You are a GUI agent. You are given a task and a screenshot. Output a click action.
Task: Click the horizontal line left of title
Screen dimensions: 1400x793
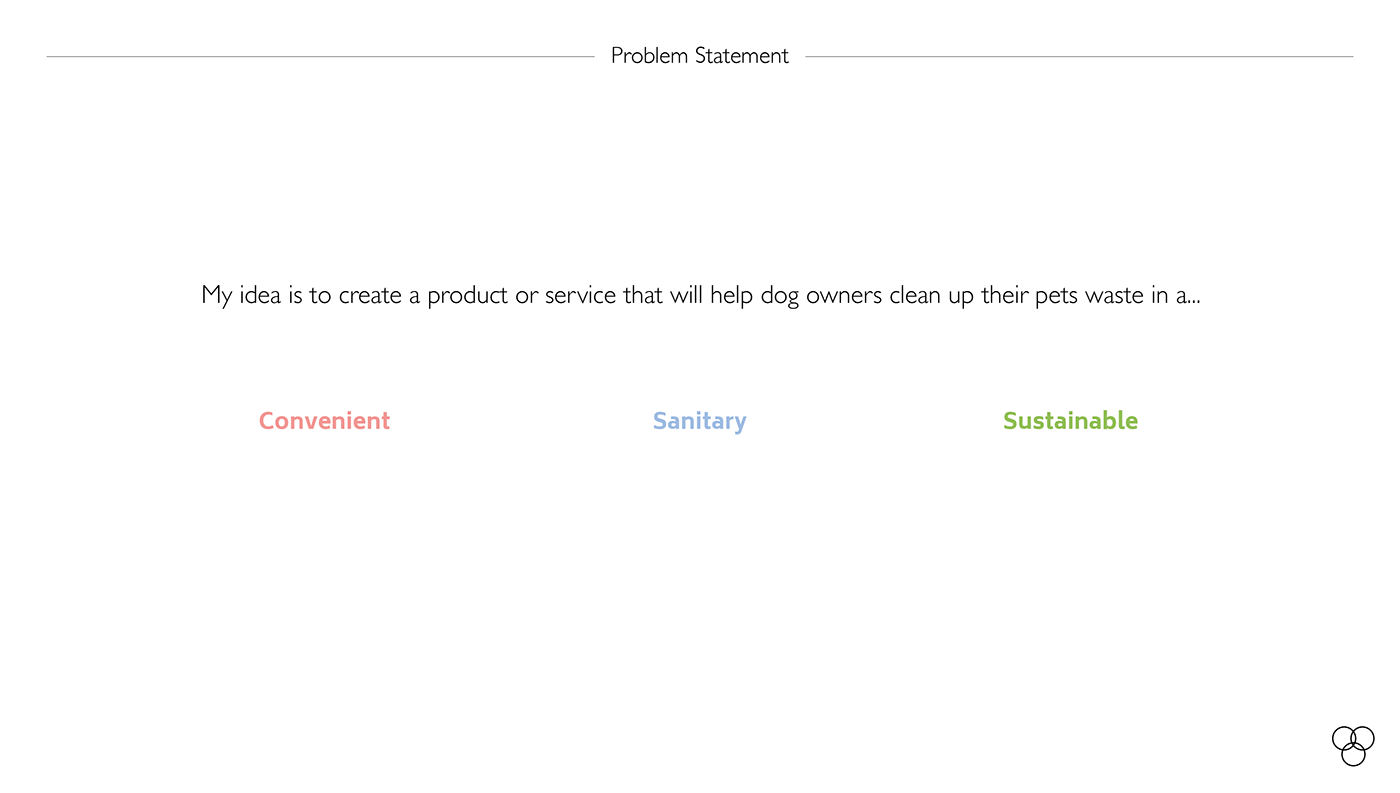320,57
